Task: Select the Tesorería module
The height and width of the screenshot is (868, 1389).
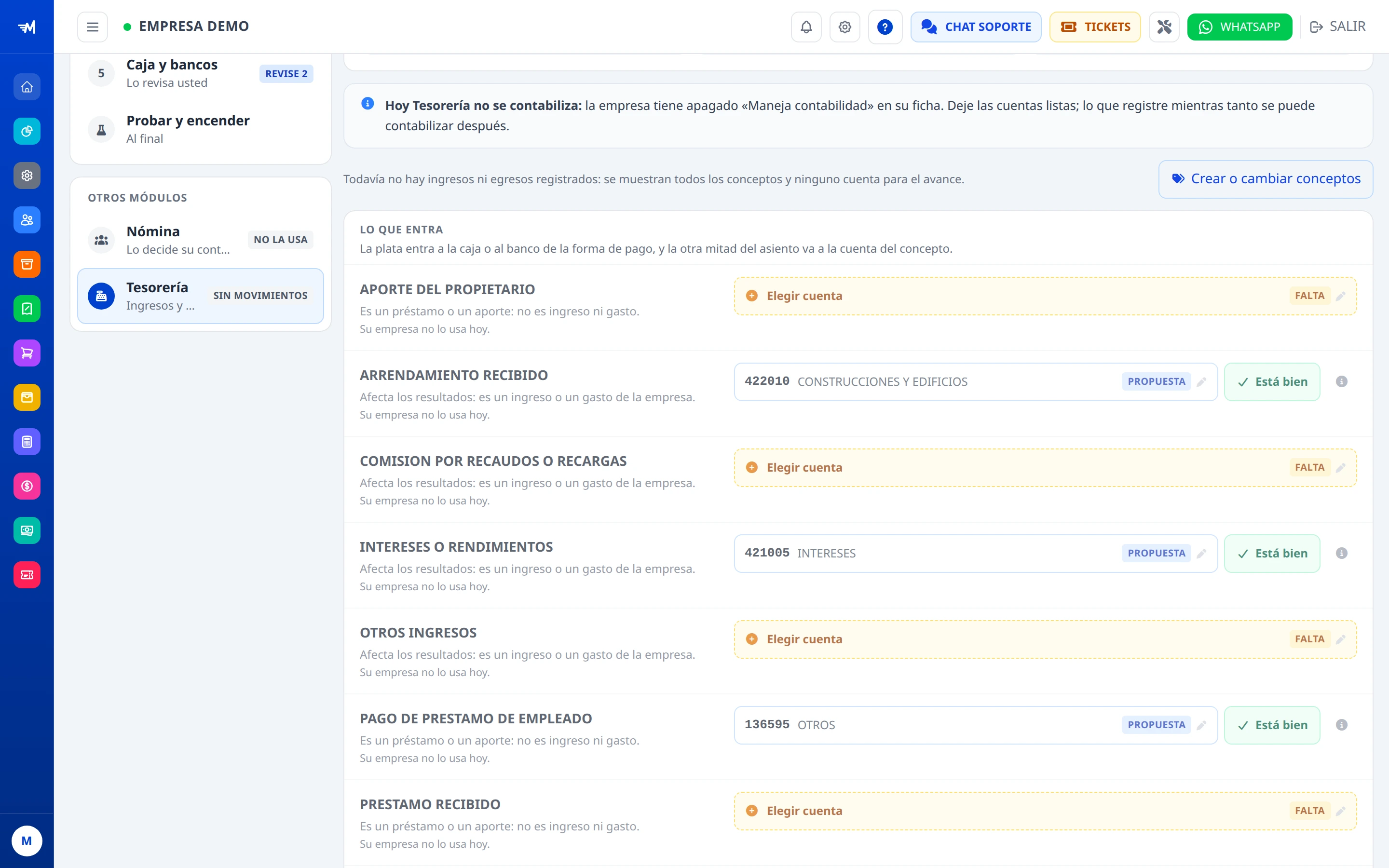Action: click(200, 296)
